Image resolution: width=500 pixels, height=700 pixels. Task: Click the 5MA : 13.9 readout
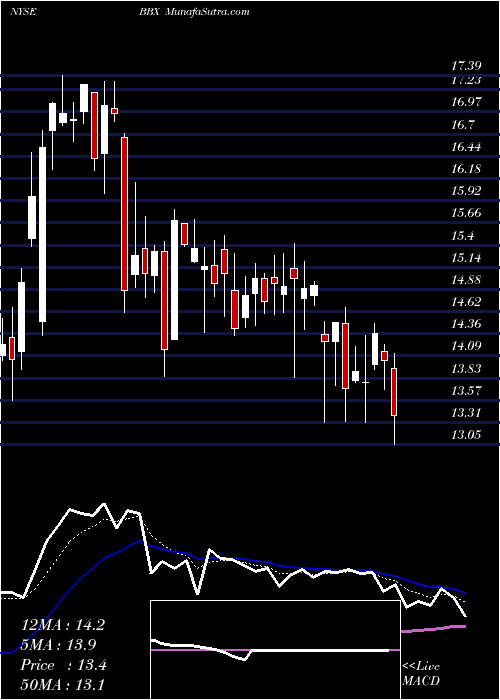click(59, 645)
